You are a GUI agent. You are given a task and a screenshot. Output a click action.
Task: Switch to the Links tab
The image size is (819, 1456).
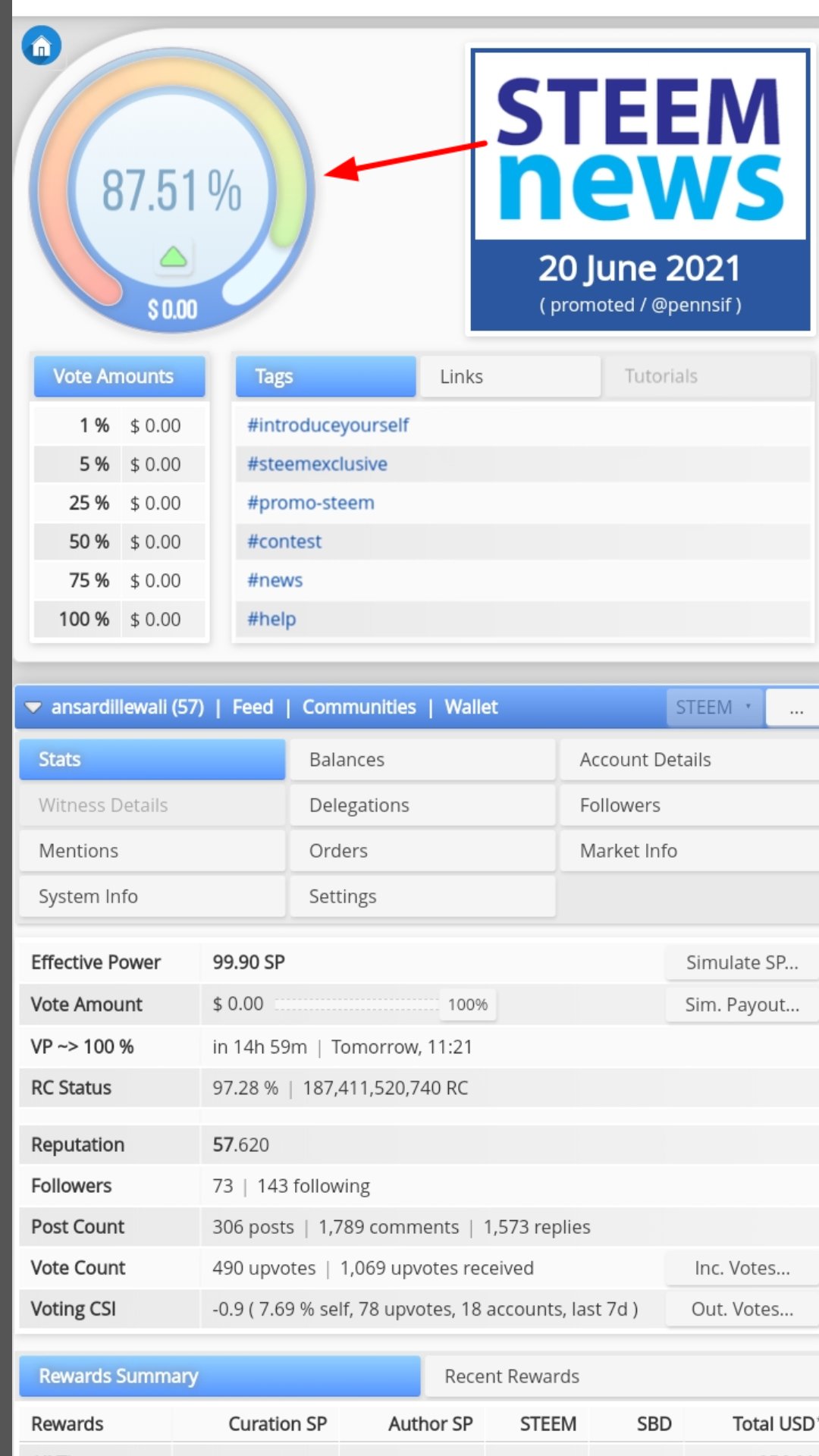[x=510, y=376]
